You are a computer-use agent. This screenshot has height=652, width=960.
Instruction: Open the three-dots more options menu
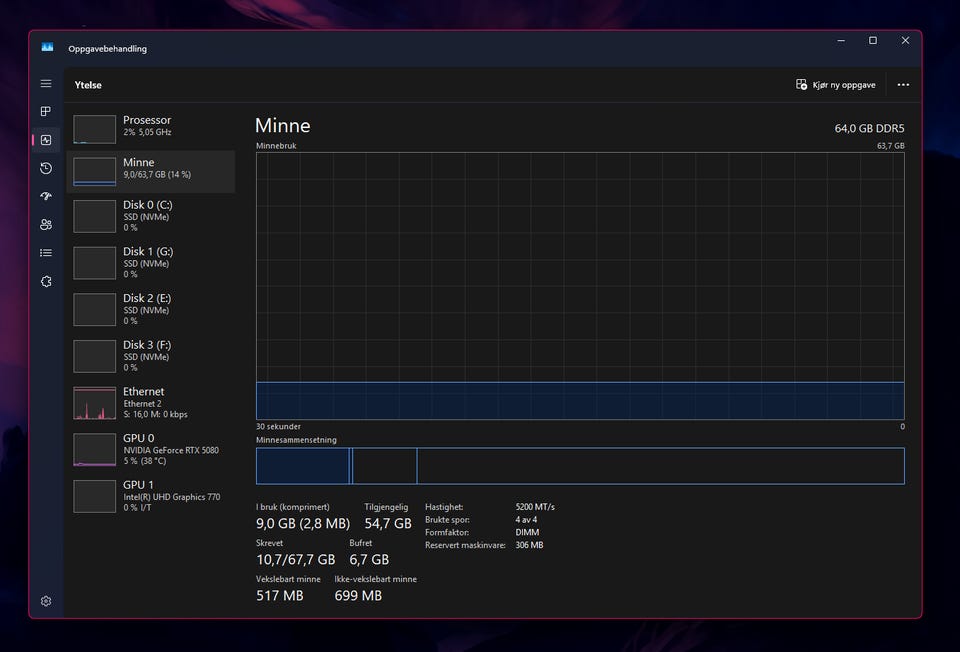[x=903, y=84]
